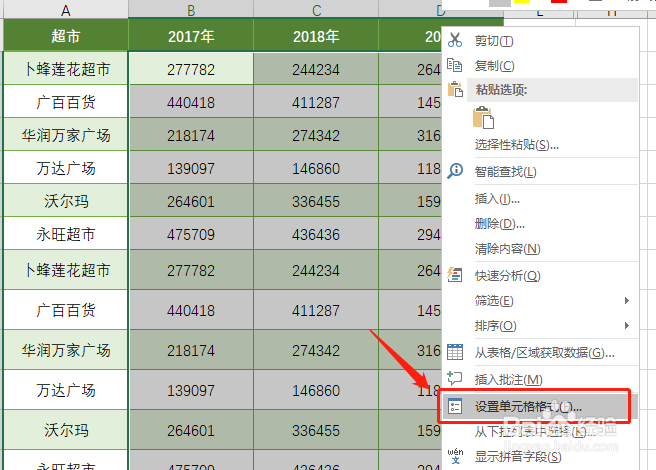This screenshot has height=470, width=656.
Task: Click the 436436 cell in the 永旺超市 row
Action: (316, 234)
